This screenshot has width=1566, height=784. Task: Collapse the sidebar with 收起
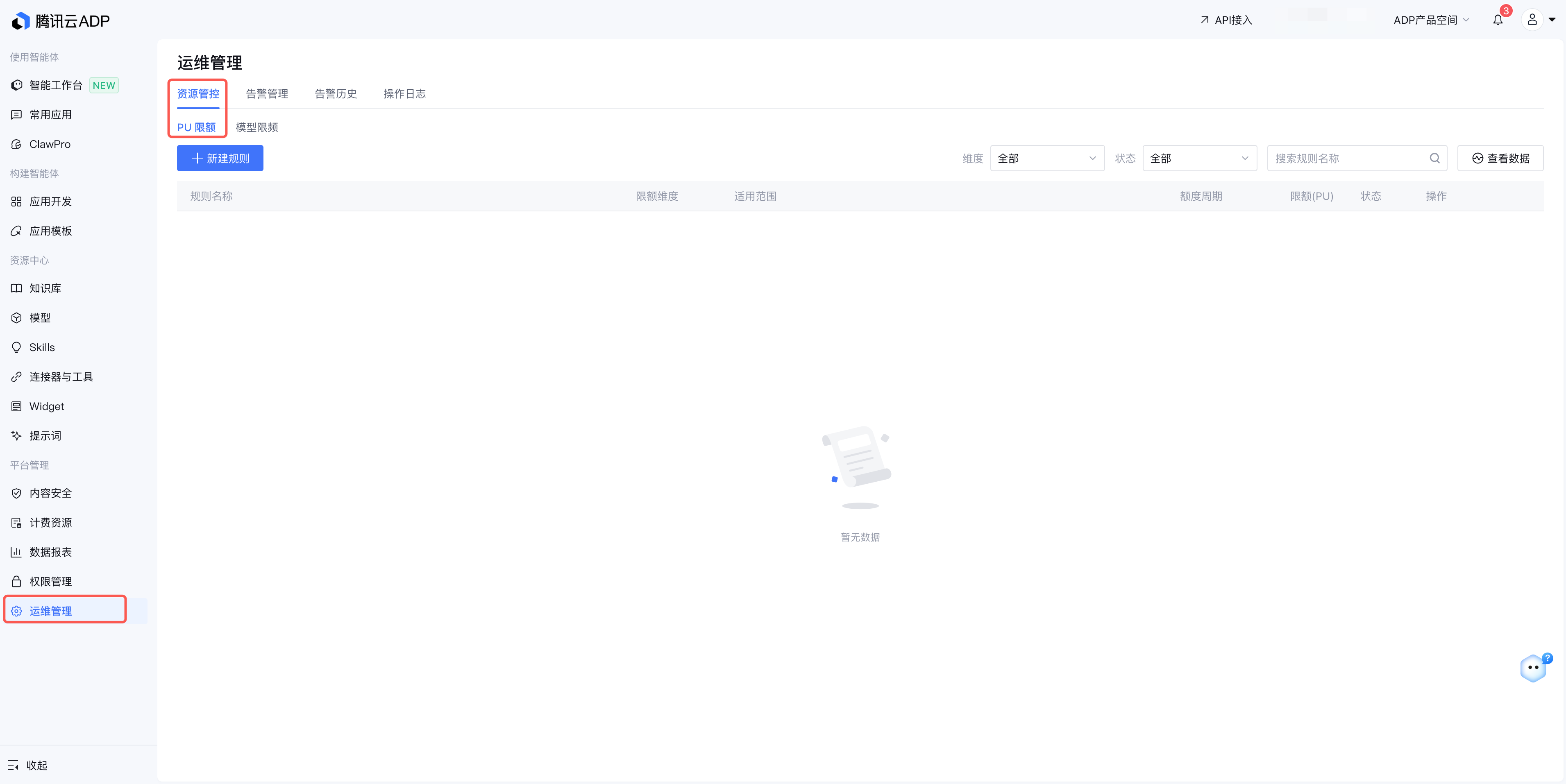point(27,766)
